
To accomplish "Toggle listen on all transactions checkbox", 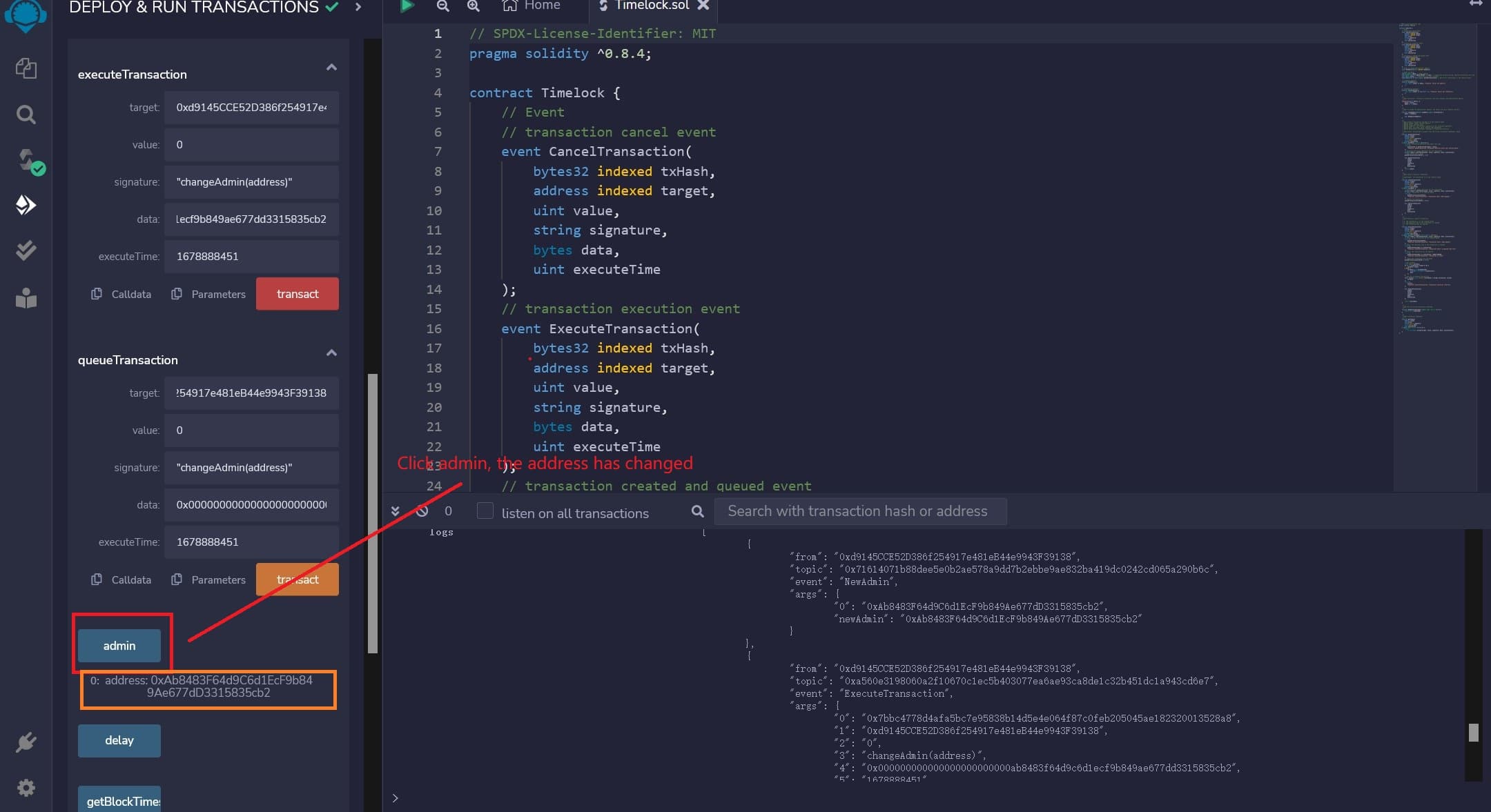I will 483,511.
